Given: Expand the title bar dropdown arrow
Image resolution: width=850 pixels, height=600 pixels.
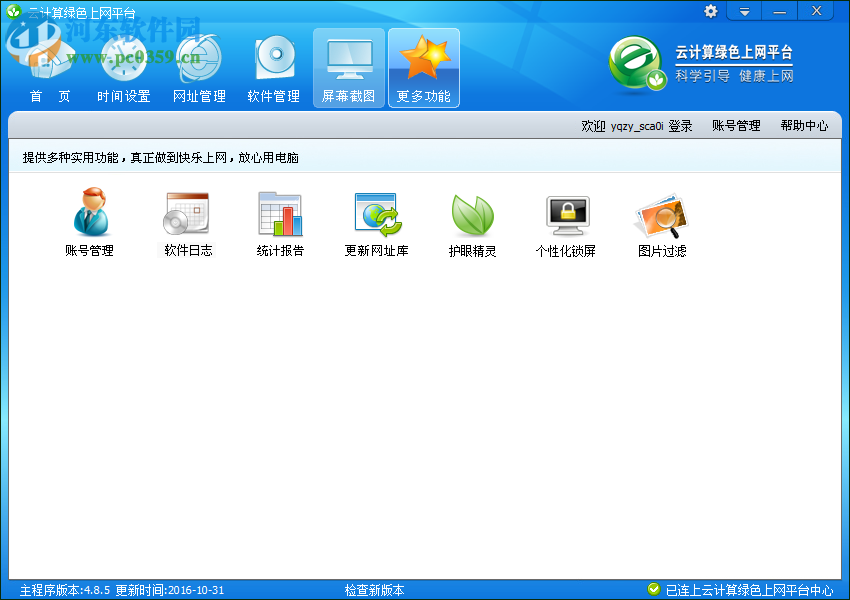Looking at the screenshot, I should (744, 11).
